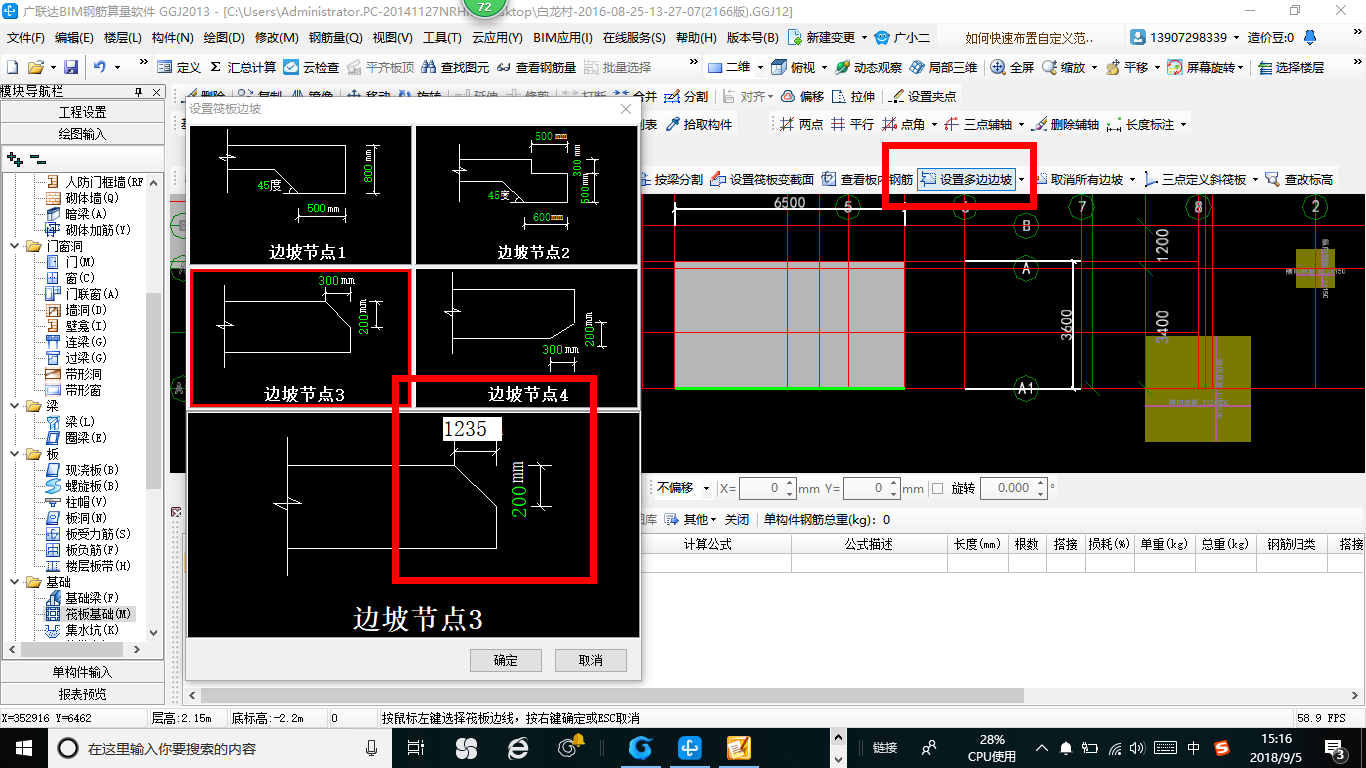Collapse the 基础 tree node
The width and height of the screenshot is (1366, 768).
pyautogui.click(x=16, y=582)
